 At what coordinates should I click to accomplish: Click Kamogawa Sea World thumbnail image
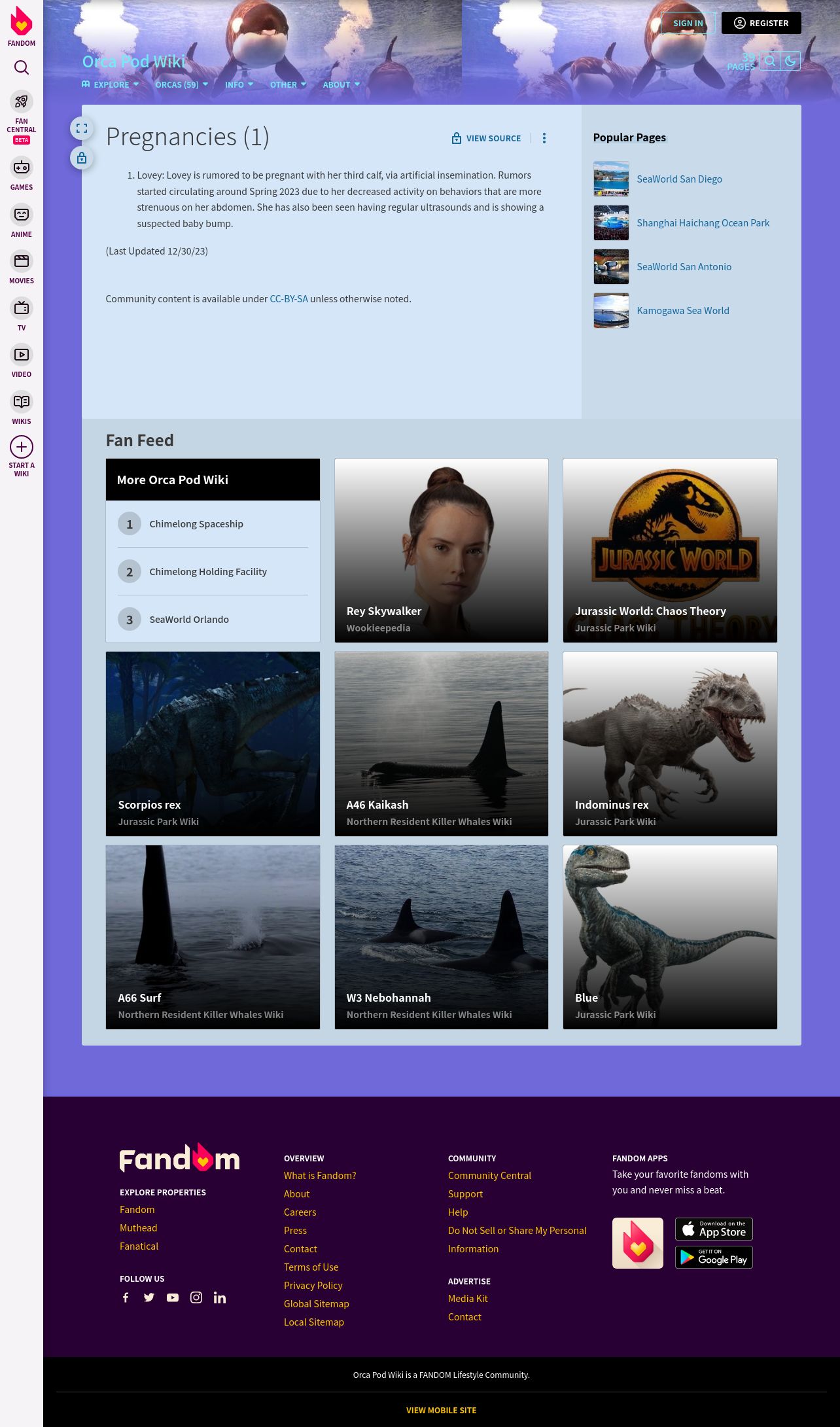coord(611,310)
